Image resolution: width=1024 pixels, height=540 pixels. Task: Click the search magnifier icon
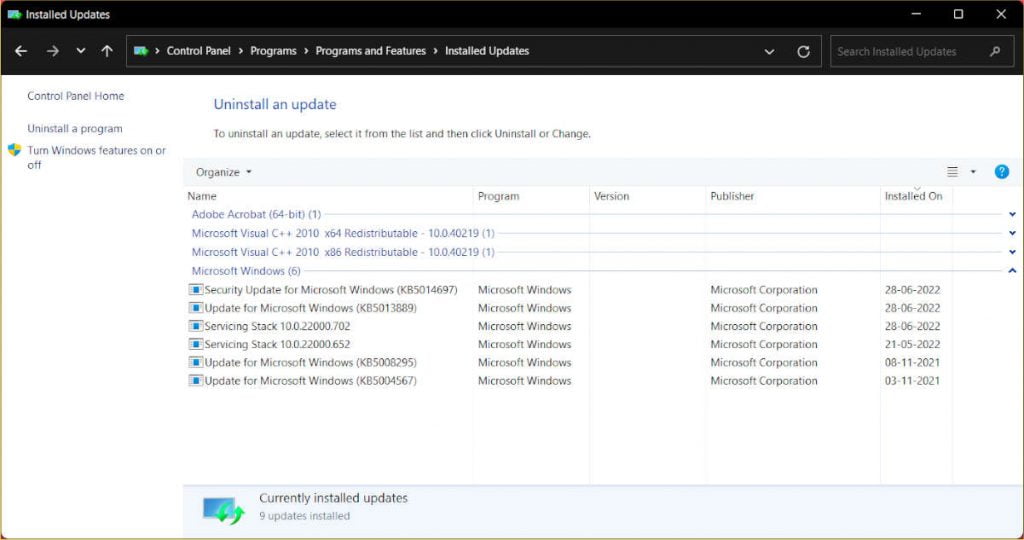995,51
